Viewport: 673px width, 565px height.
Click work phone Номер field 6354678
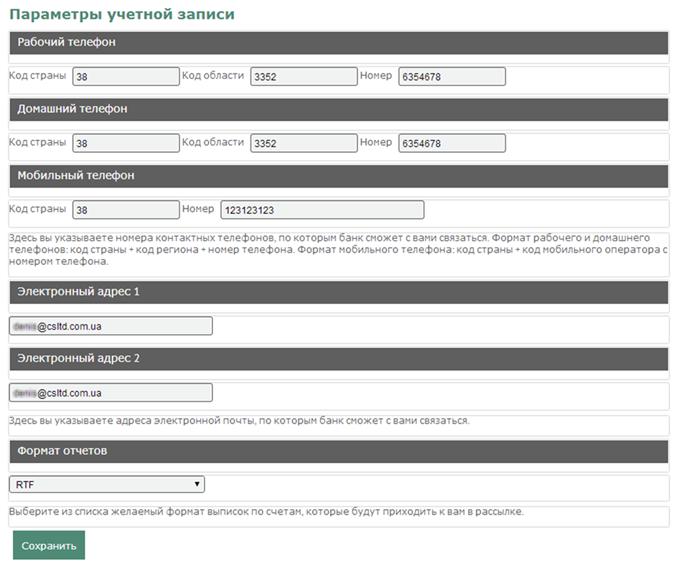pyautogui.click(x=452, y=76)
